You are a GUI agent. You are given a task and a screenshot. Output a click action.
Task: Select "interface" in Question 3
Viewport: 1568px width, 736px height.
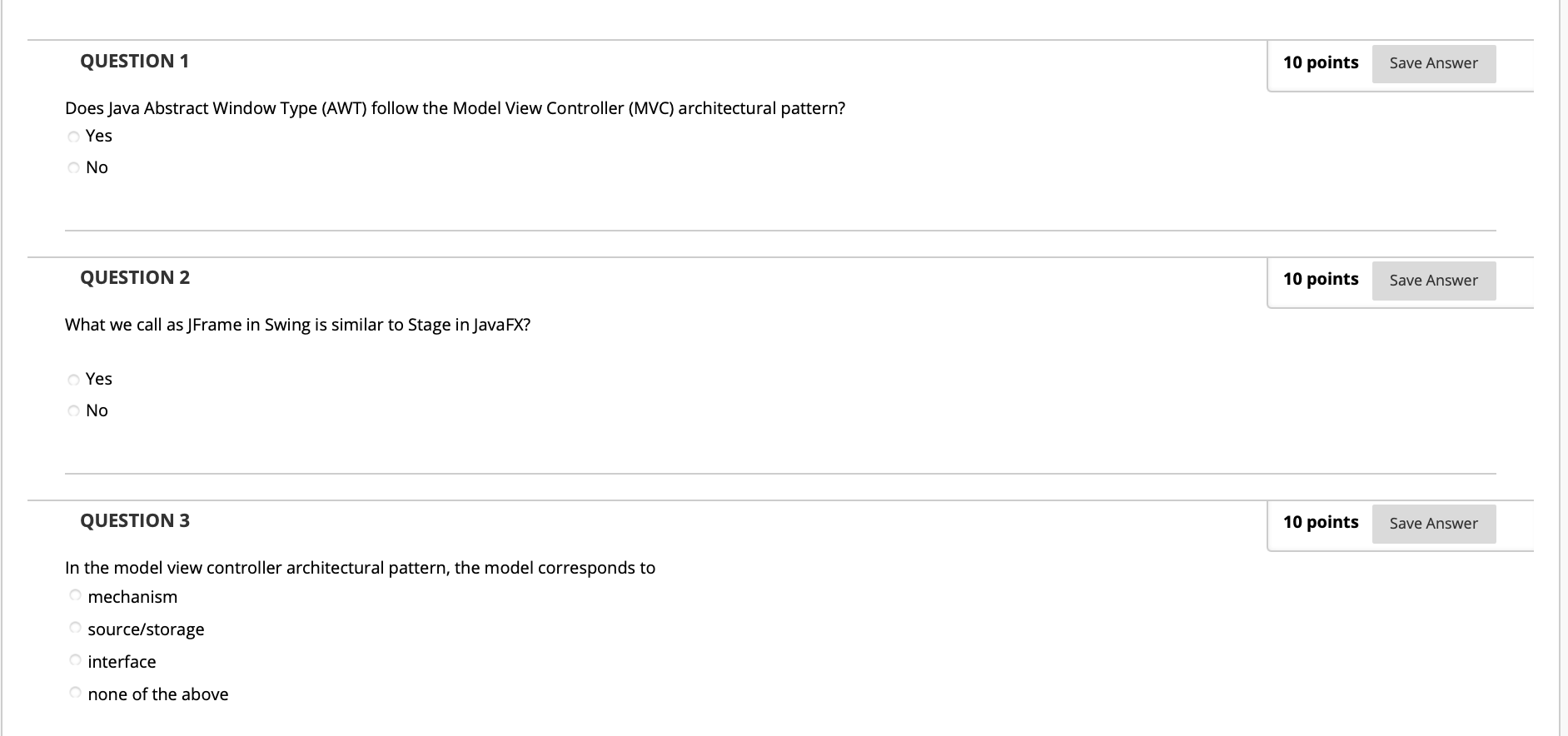tap(75, 659)
